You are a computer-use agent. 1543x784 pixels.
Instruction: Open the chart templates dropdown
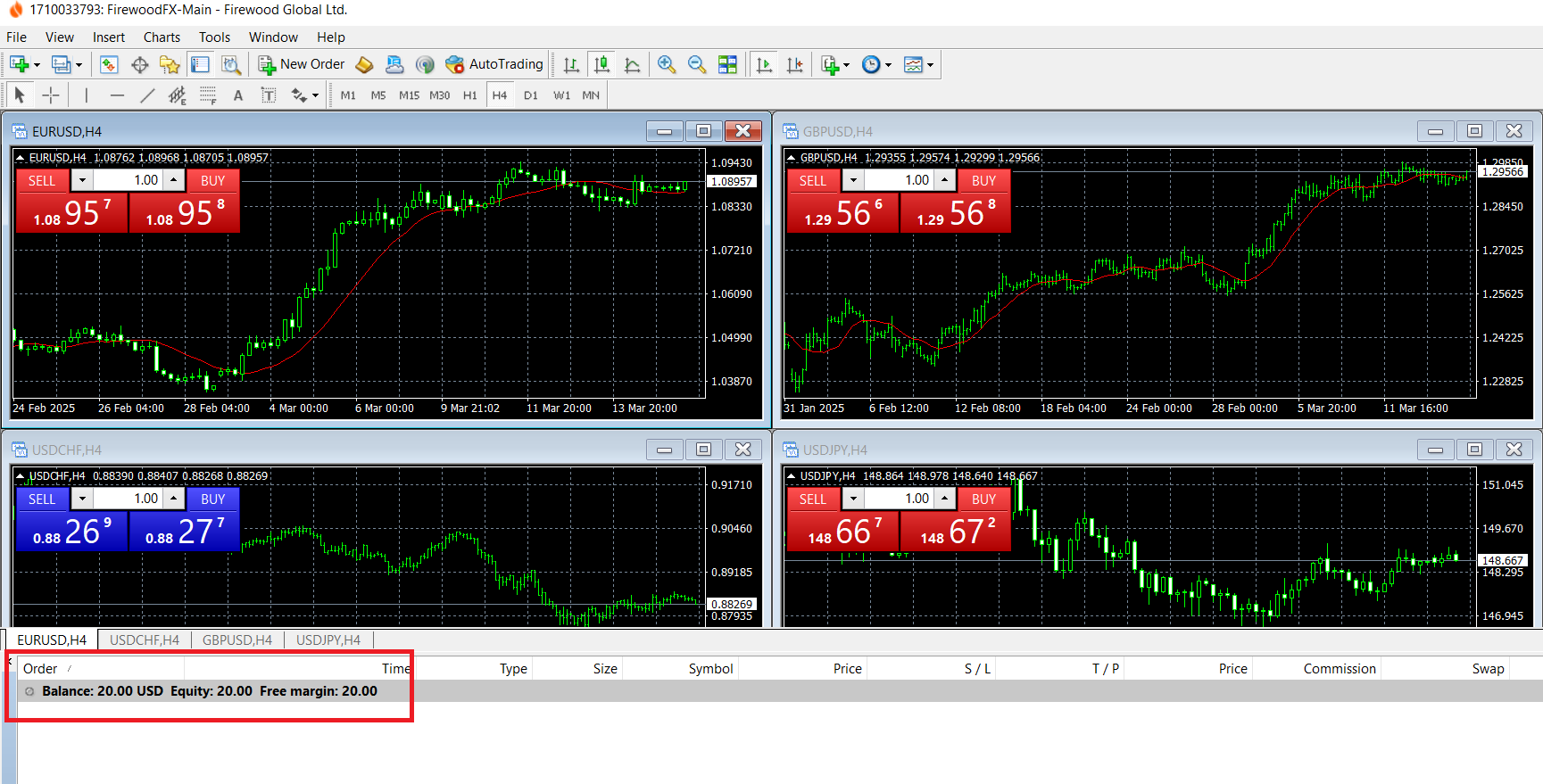930,64
